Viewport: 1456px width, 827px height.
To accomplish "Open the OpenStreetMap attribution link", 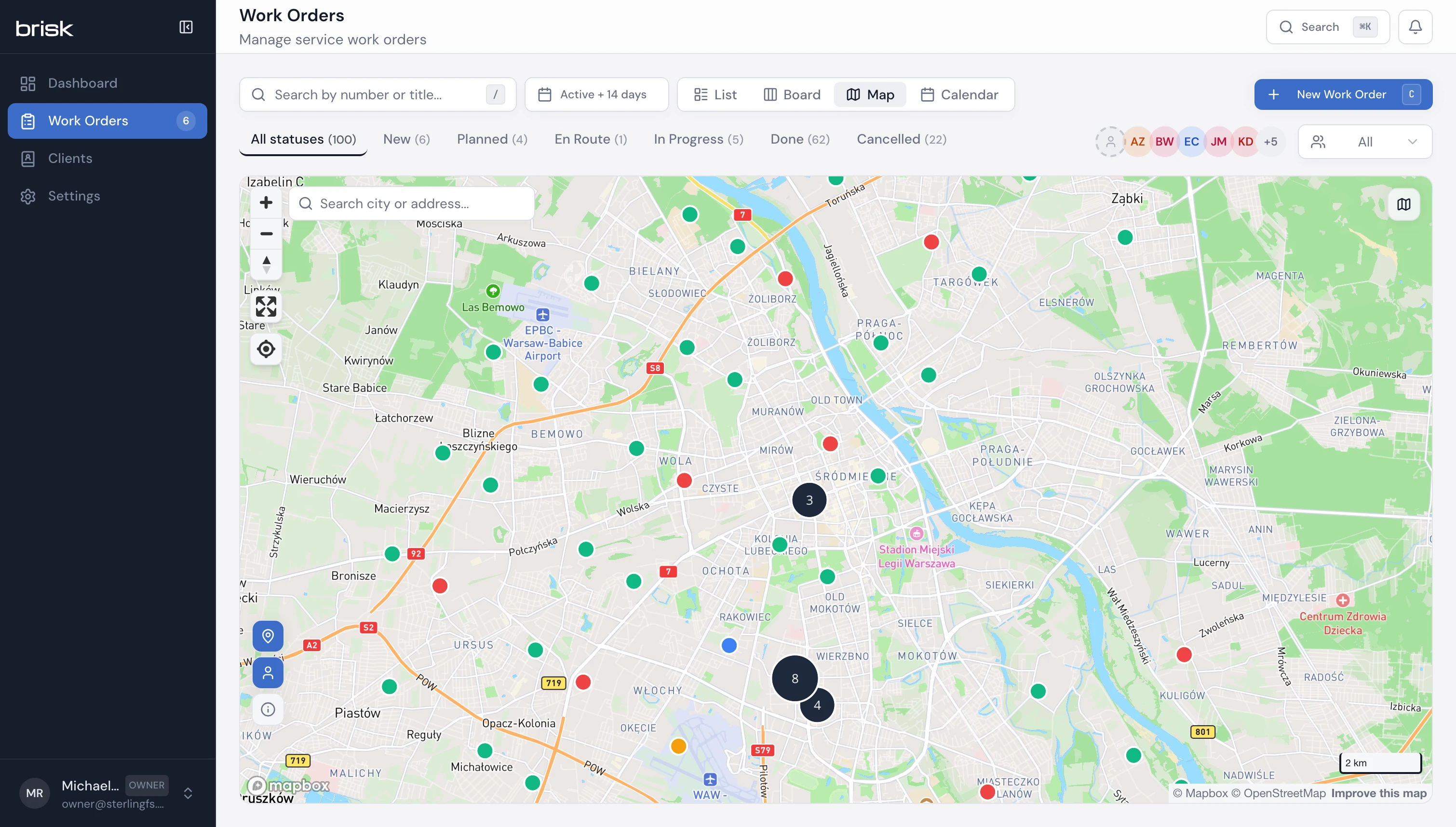I will (1278, 793).
